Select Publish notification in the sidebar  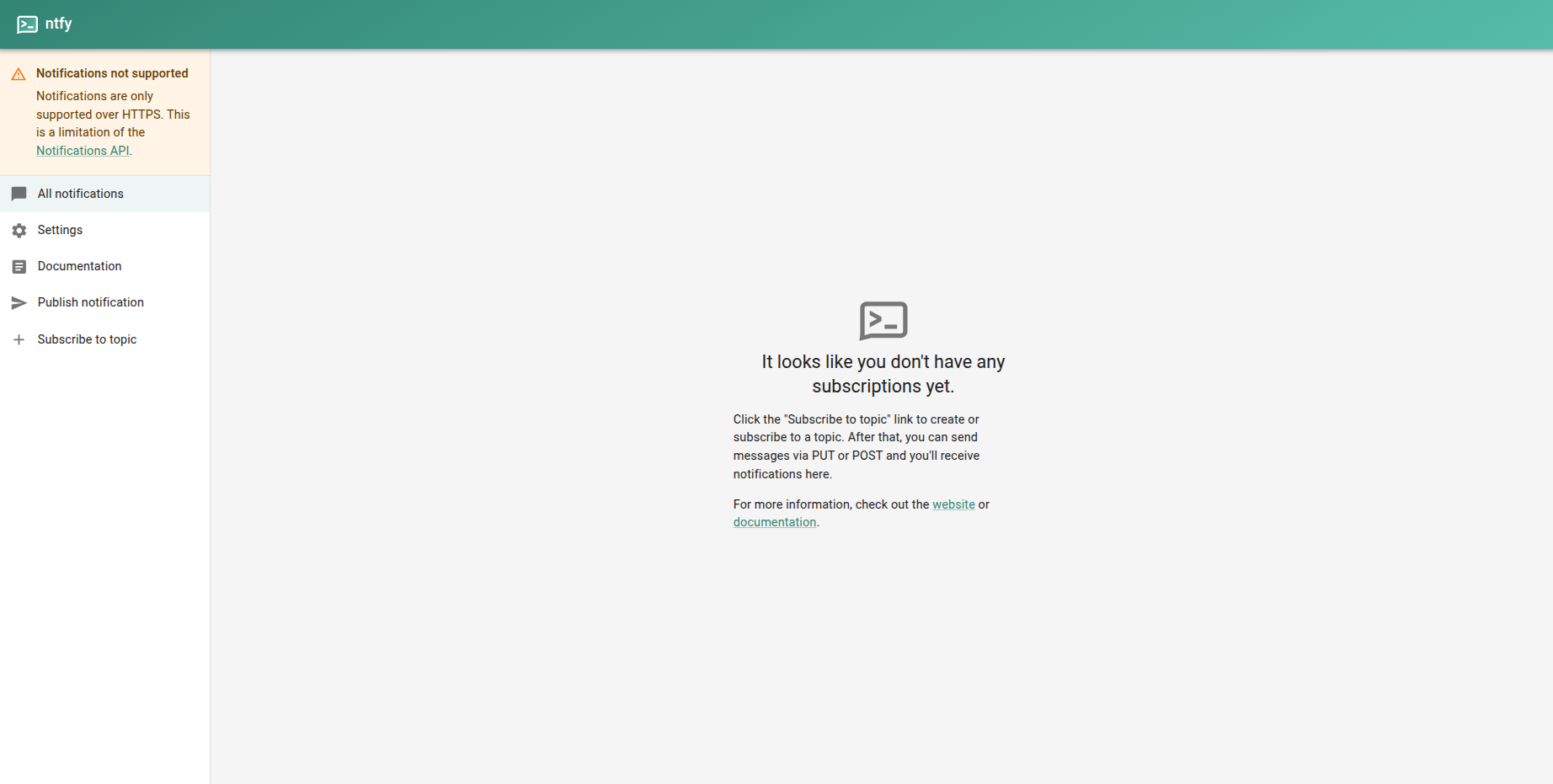90,302
